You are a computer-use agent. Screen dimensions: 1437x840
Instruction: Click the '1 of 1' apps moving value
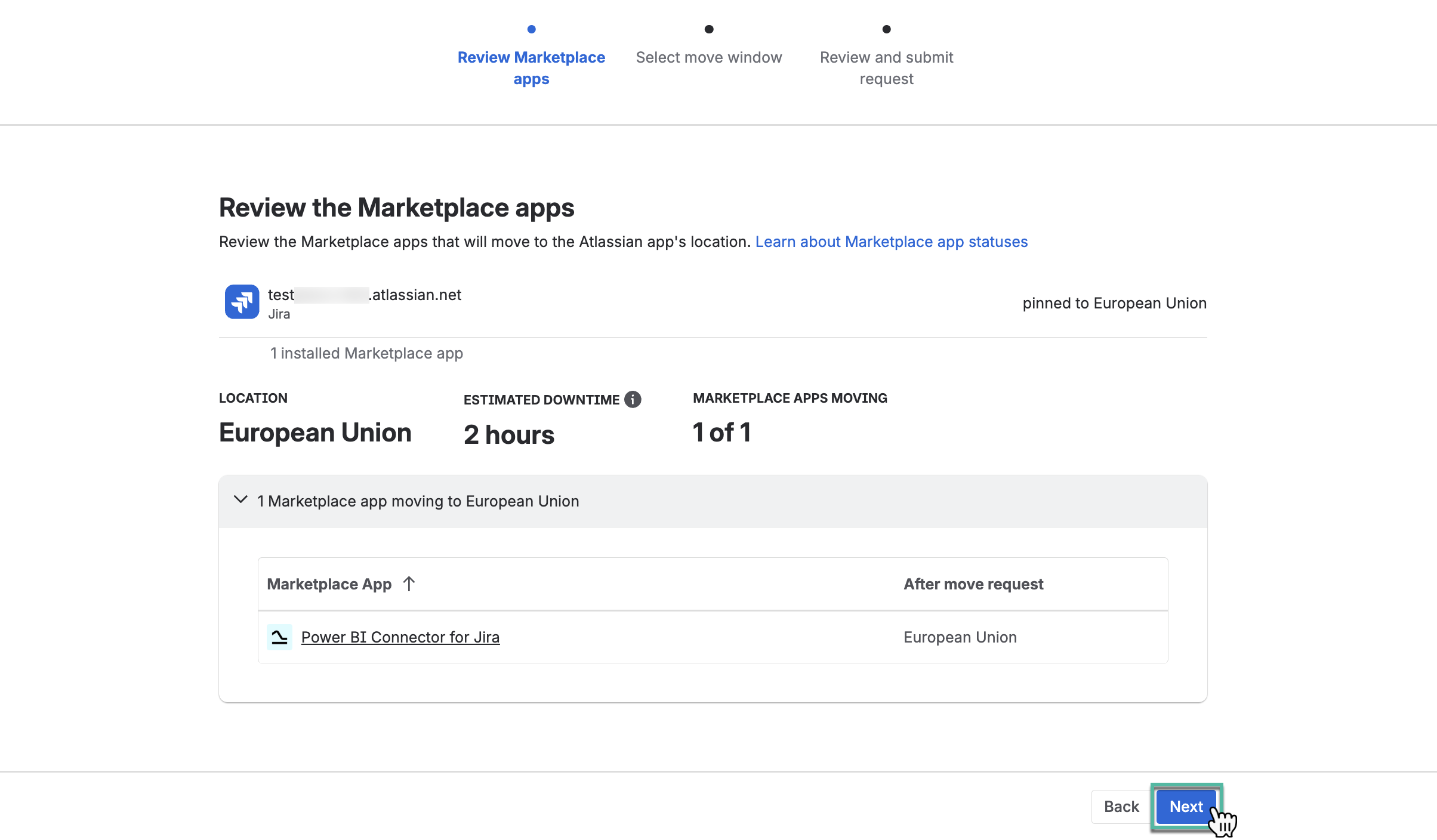[721, 432]
